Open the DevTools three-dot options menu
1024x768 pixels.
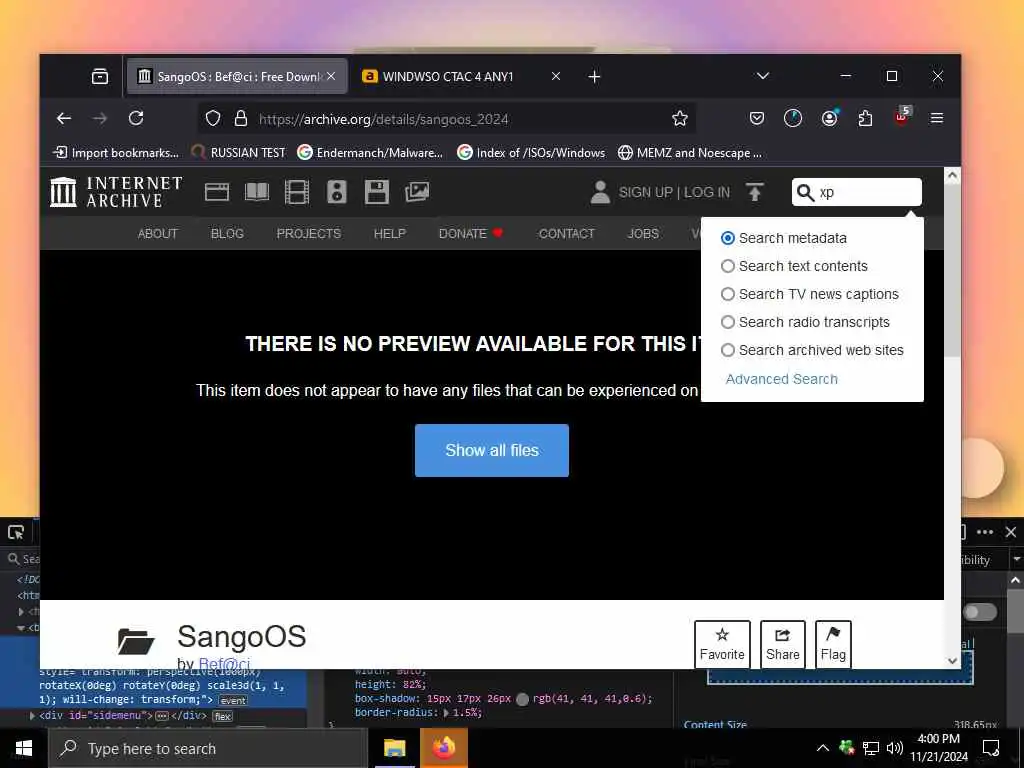tap(985, 532)
